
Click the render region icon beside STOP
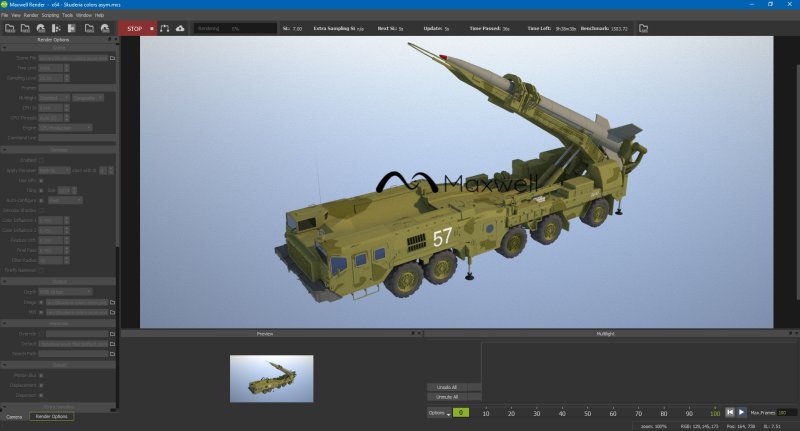(164, 28)
